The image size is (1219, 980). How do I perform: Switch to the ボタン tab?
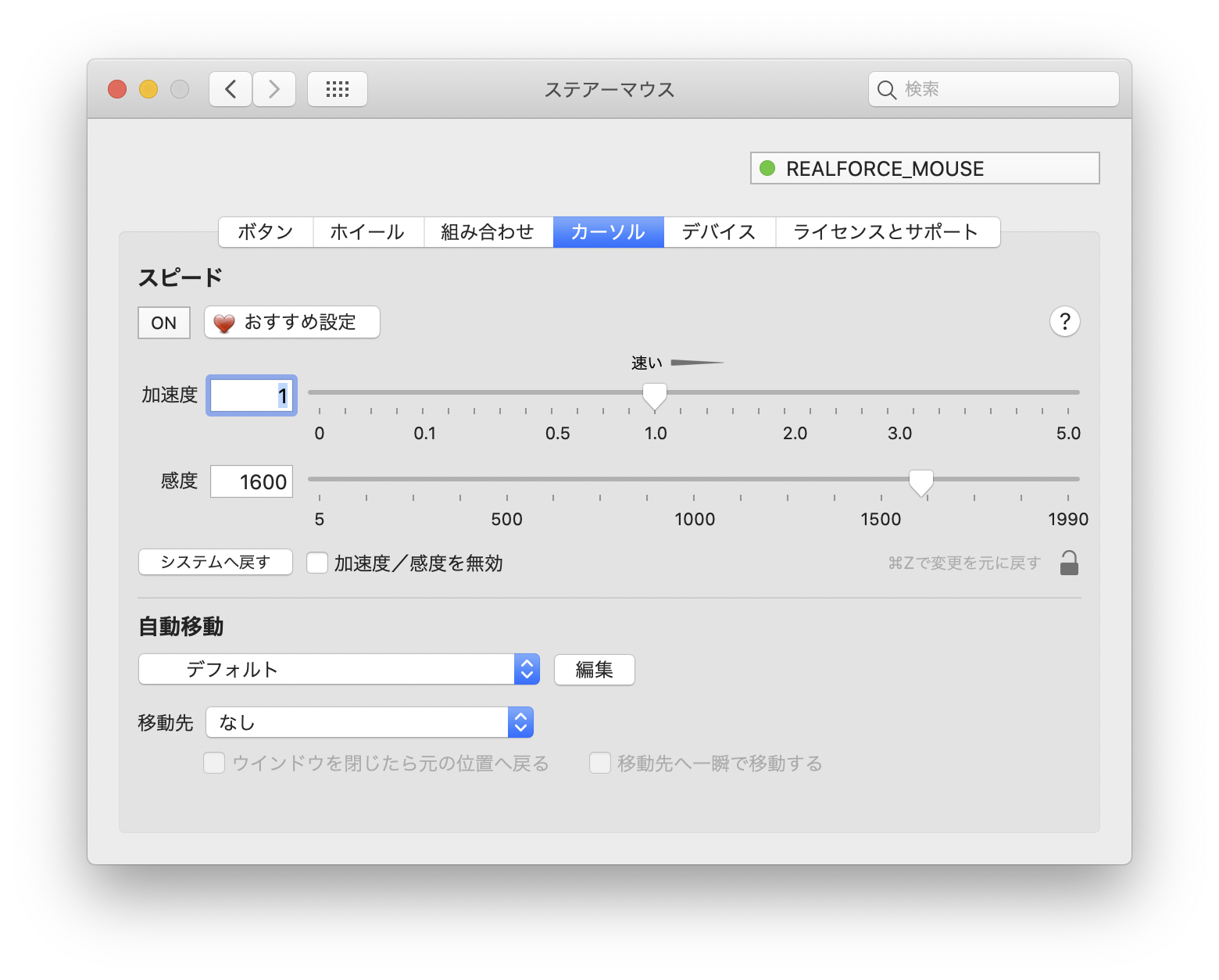click(266, 232)
